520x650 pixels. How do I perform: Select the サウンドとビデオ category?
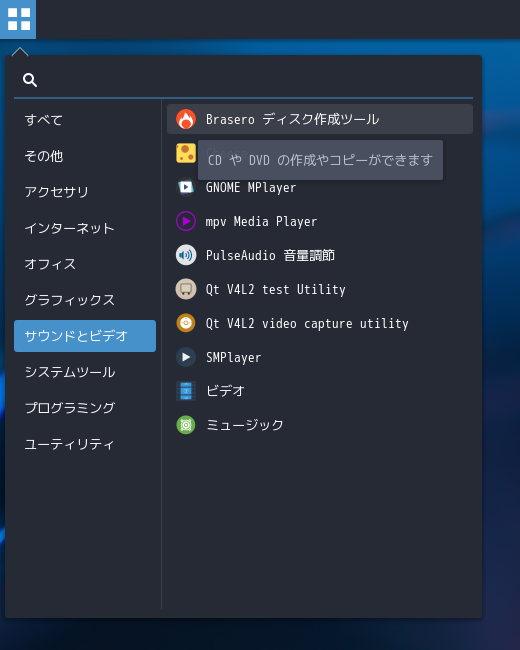point(85,336)
